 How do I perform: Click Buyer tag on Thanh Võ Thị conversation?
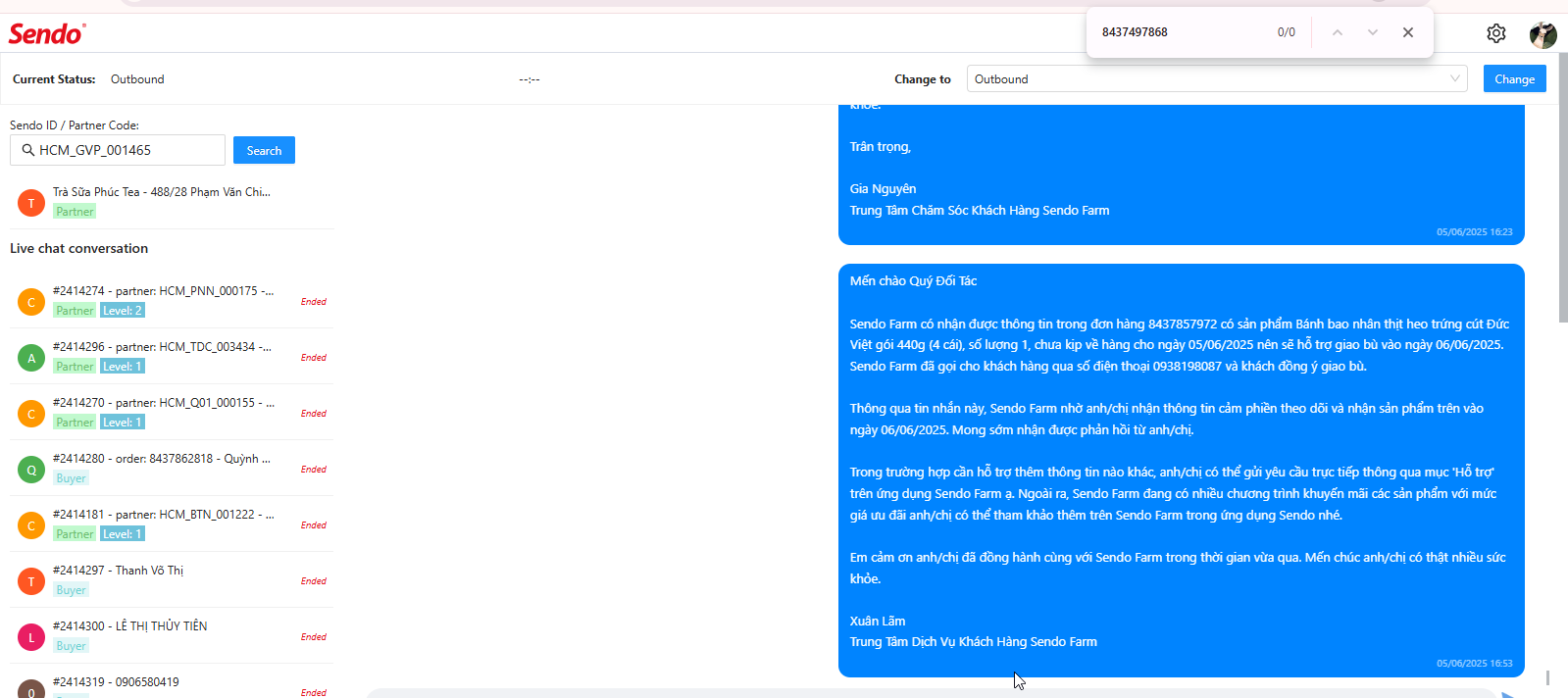click(71, 590)
